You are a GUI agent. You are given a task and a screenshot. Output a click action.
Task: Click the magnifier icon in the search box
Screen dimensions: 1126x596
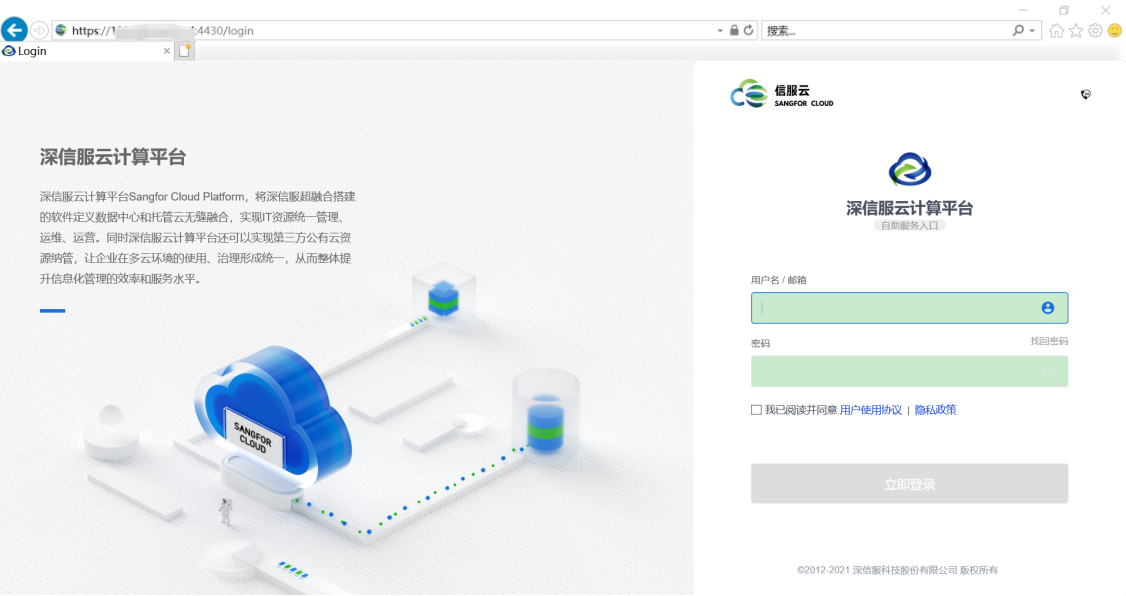tap(1018, 30)
